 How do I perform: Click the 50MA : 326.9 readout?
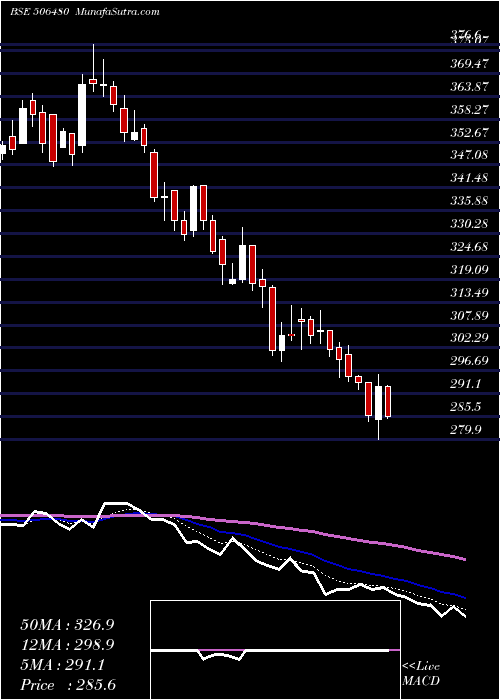67,625
